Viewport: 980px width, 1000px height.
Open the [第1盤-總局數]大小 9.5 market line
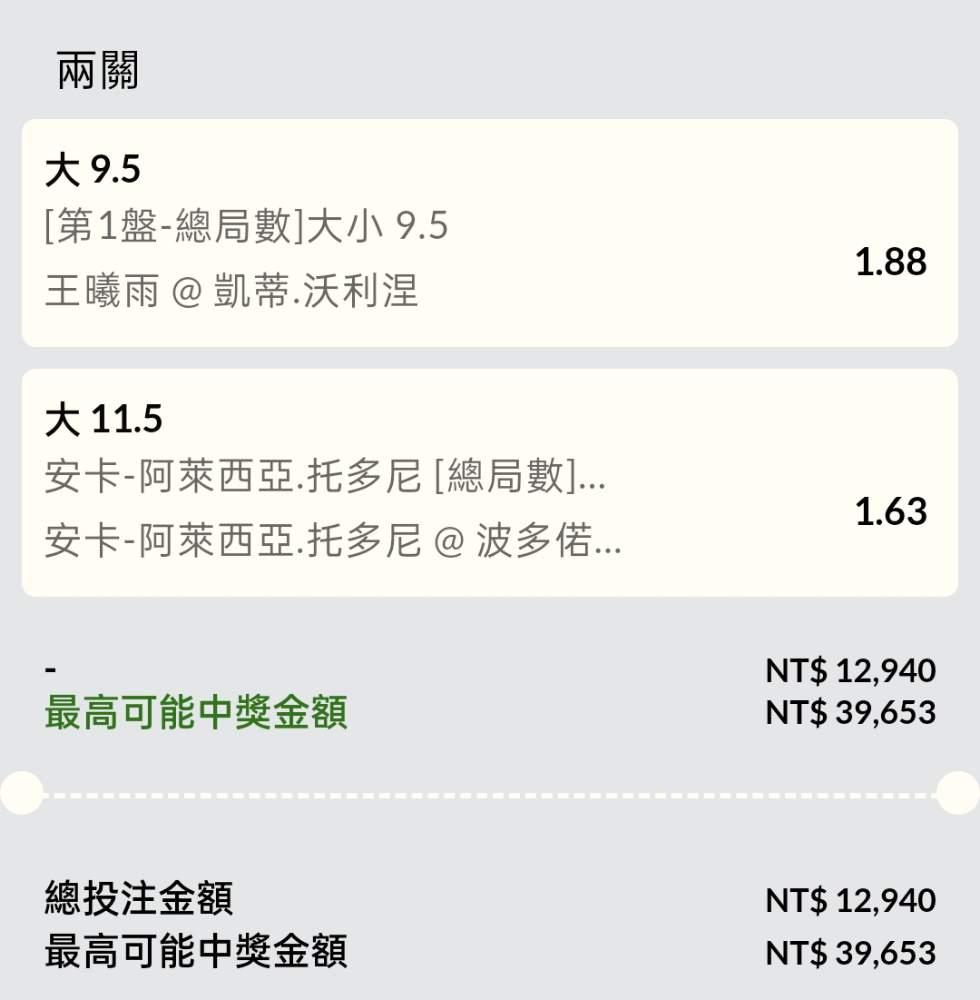246,227
